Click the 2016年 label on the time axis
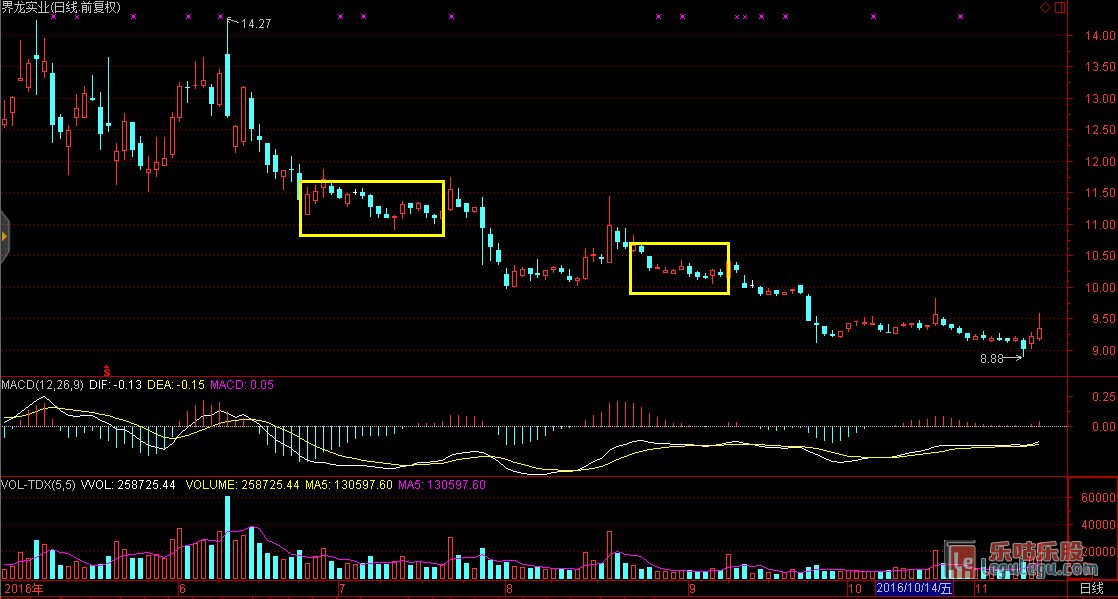1118x599 pixels. coord(23,590)
